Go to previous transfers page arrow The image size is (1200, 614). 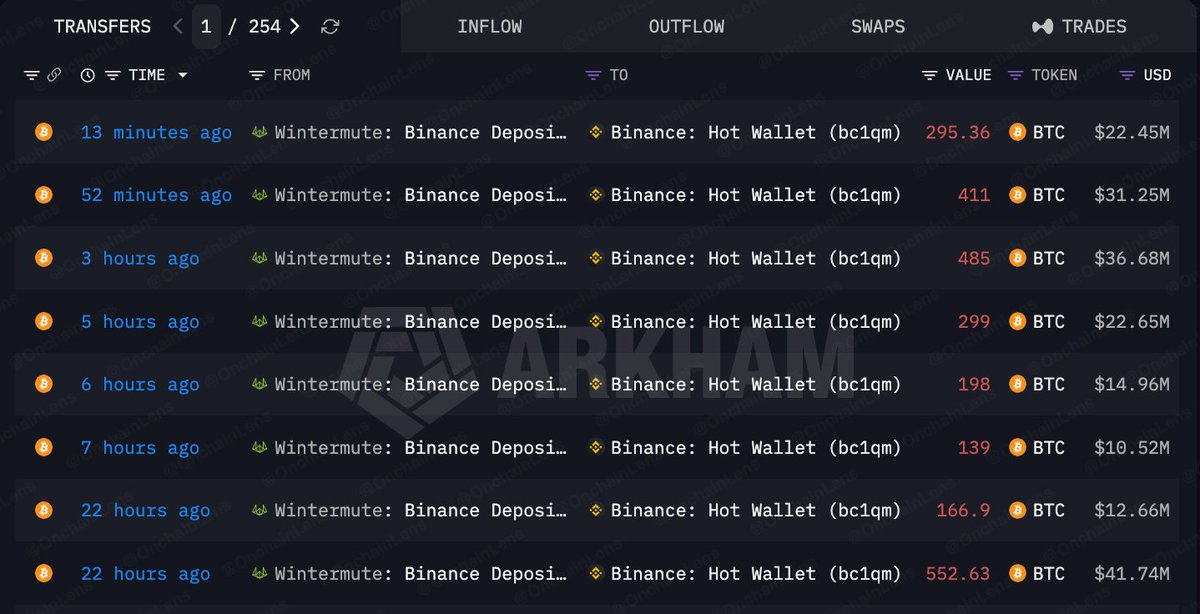[x=178, y=27]
